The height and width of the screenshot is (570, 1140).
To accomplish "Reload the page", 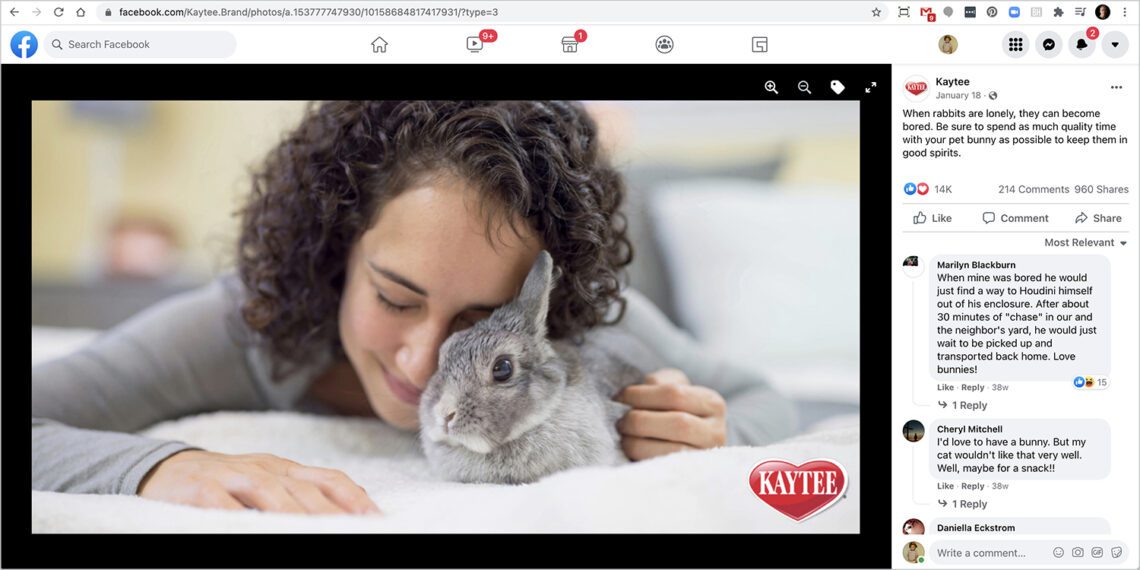I will (x=58, y=12).
